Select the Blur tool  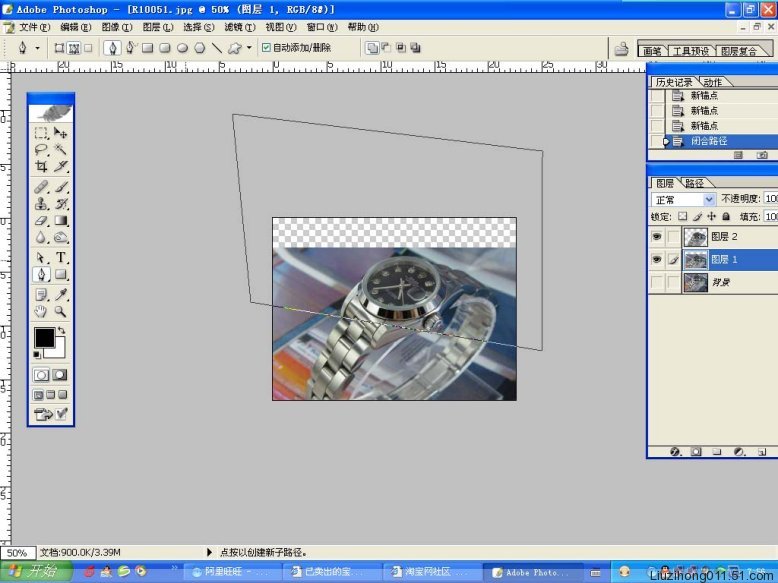coord(41,237)
